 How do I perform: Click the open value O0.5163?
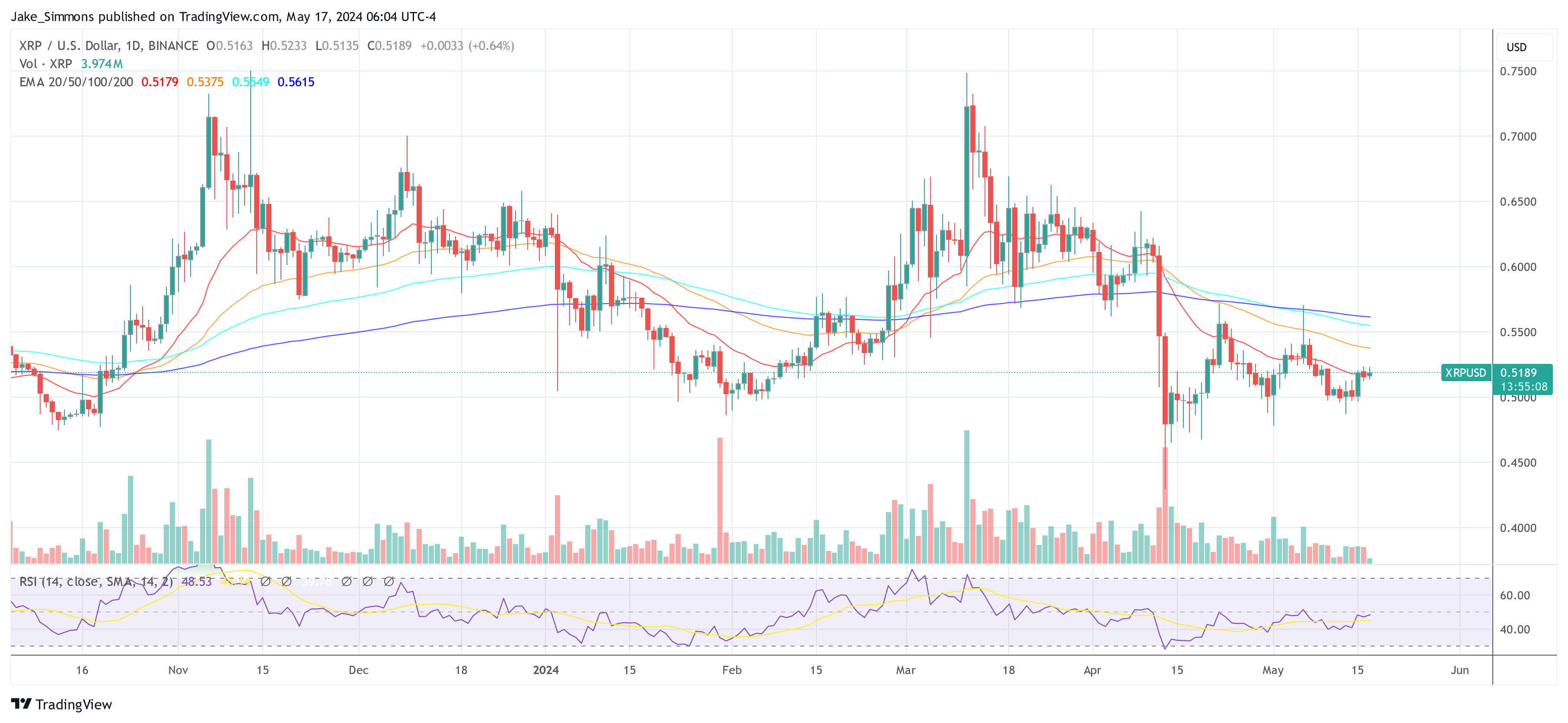(229, 46)
